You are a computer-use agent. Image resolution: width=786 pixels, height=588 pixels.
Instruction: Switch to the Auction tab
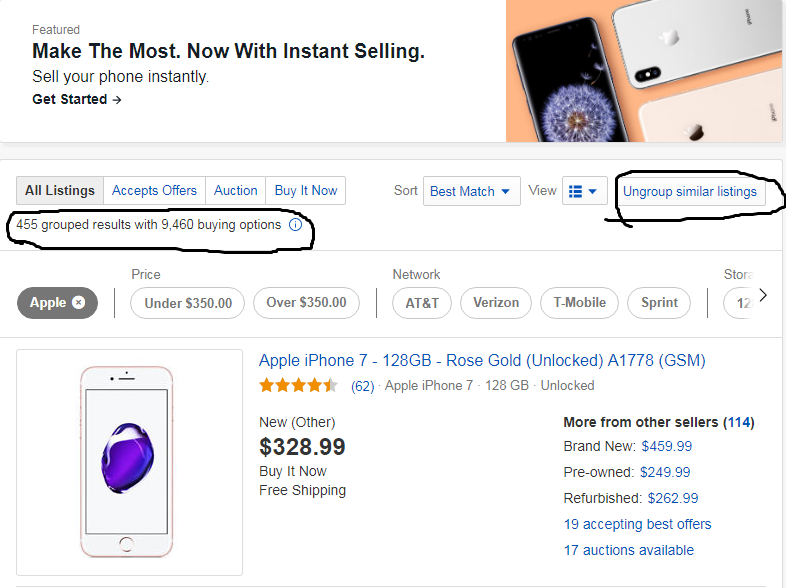[236, 191]
